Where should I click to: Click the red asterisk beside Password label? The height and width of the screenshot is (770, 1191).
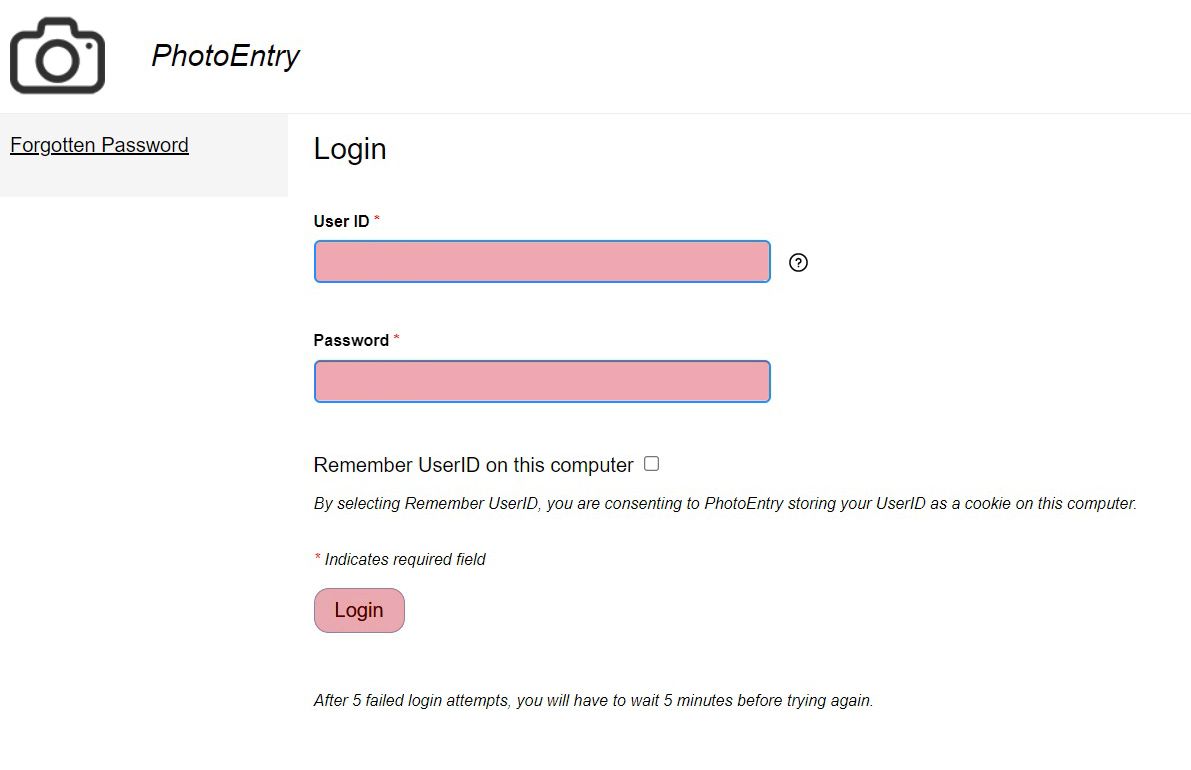(396, 338)
